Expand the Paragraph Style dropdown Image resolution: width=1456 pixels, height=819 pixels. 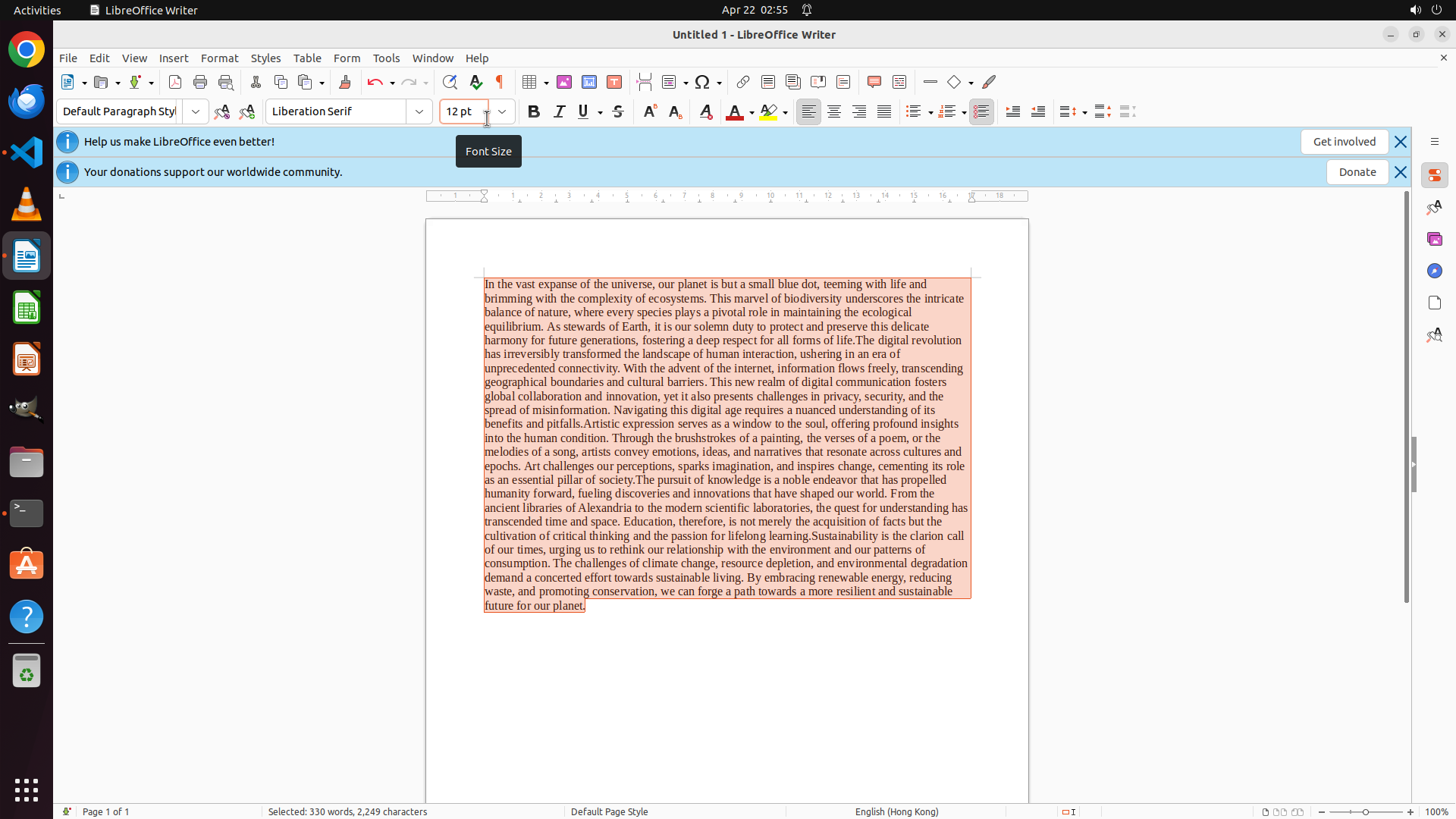tap(196, 111)
